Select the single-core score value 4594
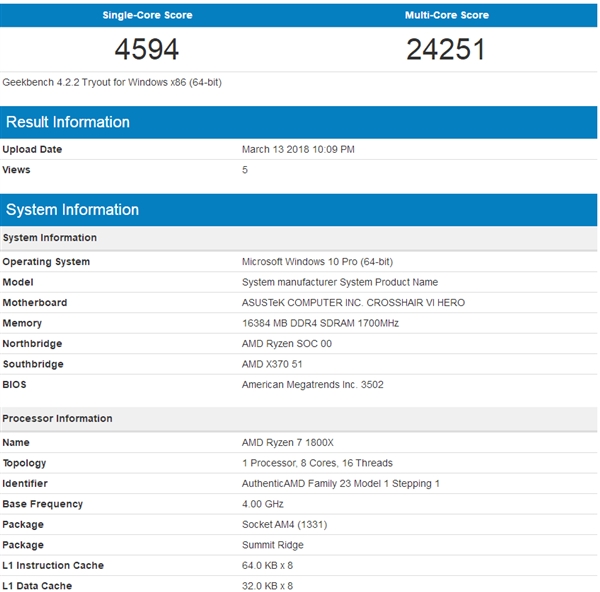The height and width of the screenshot is (592, 600). click(x=147, y=49)
